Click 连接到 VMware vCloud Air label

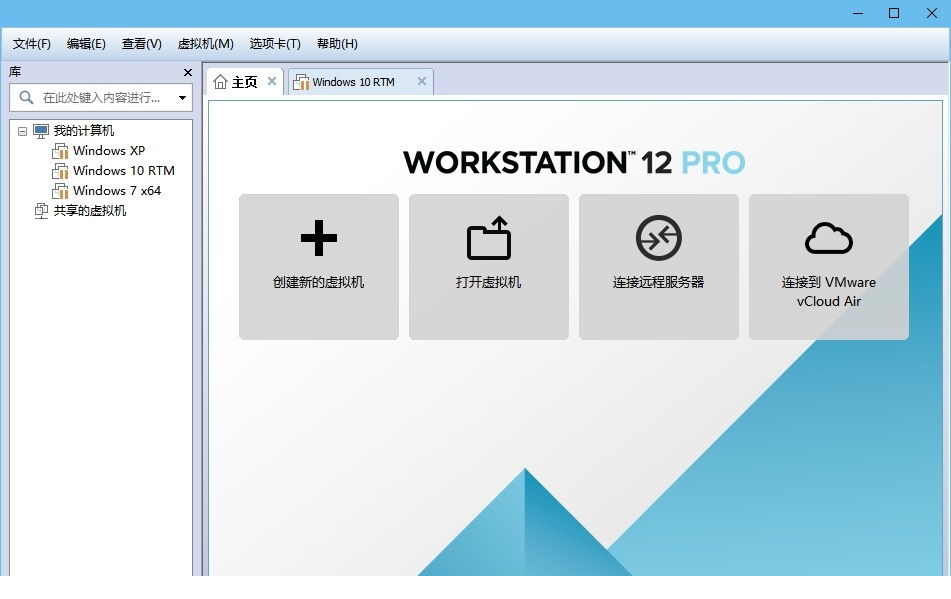[828, 292]
